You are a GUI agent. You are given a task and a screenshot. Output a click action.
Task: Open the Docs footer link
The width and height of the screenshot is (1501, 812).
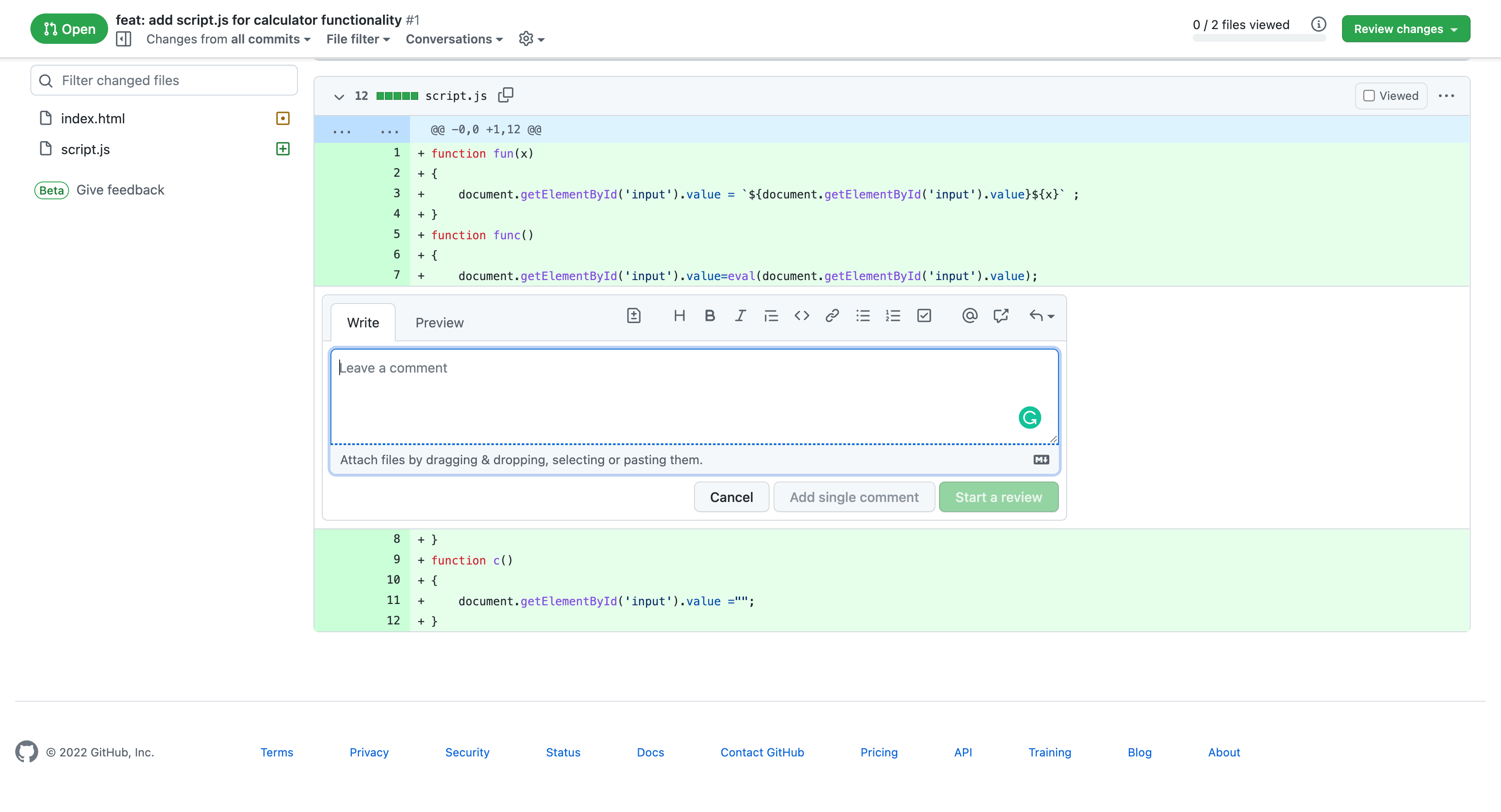coord(650,752)
